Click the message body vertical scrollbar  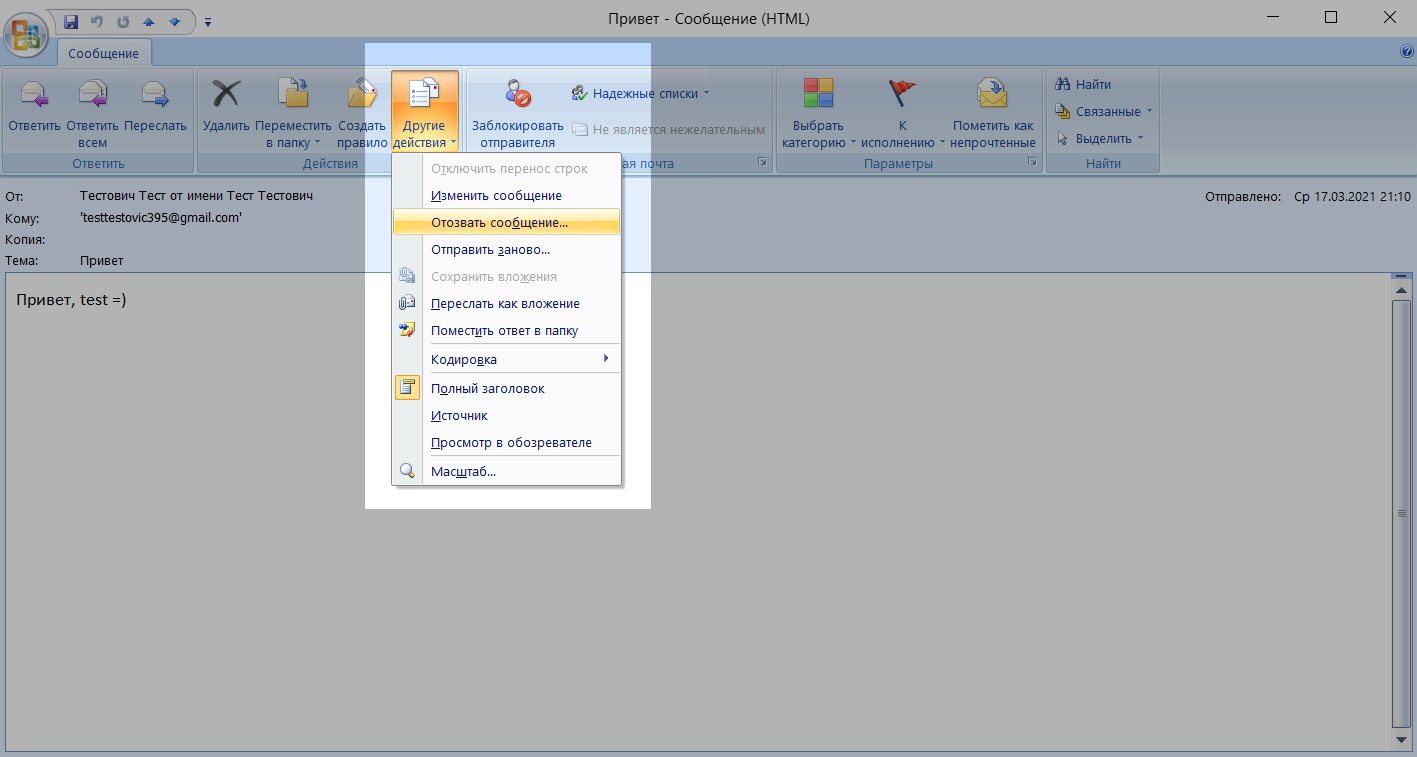(x=1400, y=512)
